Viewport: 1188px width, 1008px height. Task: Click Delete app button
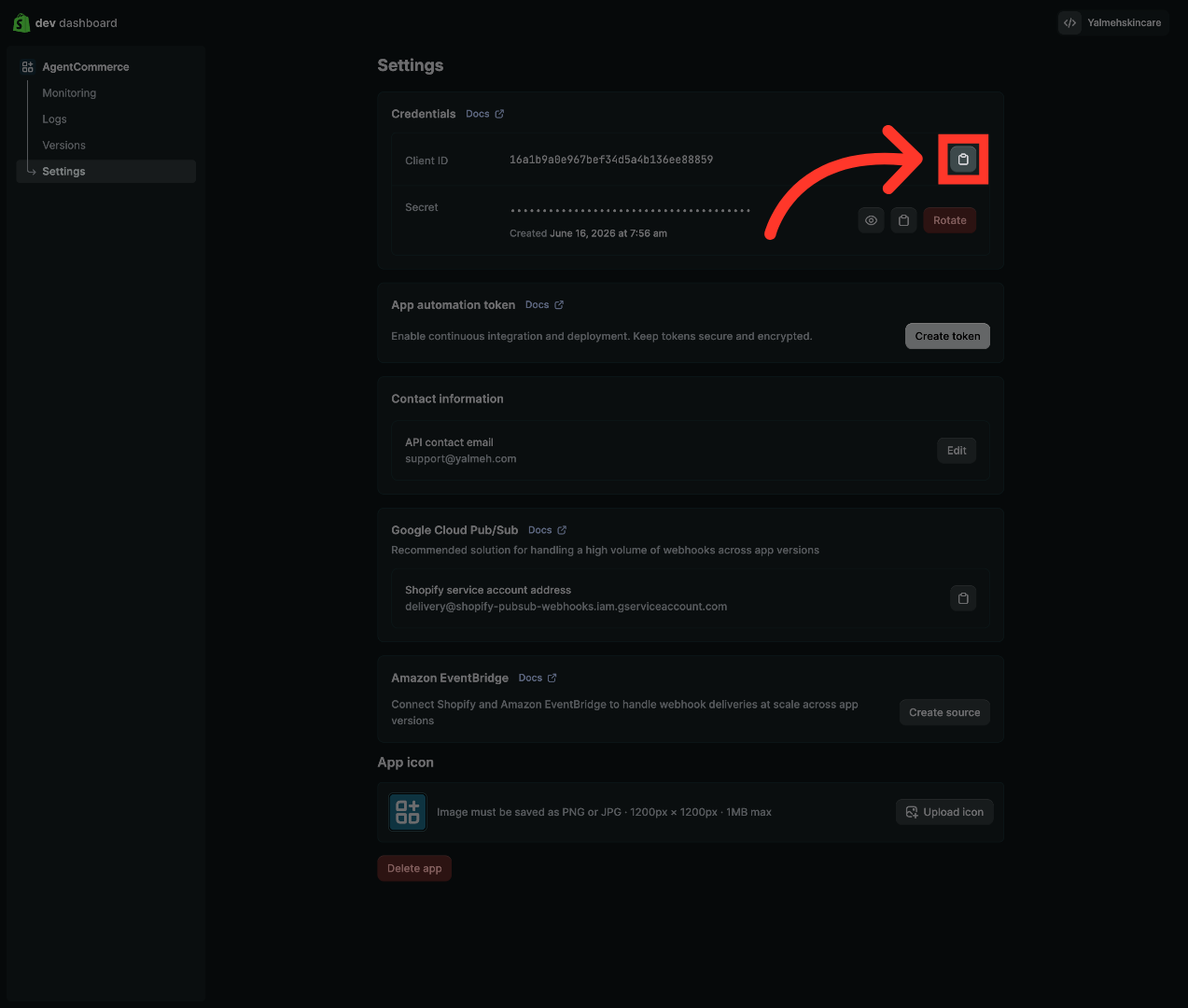[x=414, y=868]
